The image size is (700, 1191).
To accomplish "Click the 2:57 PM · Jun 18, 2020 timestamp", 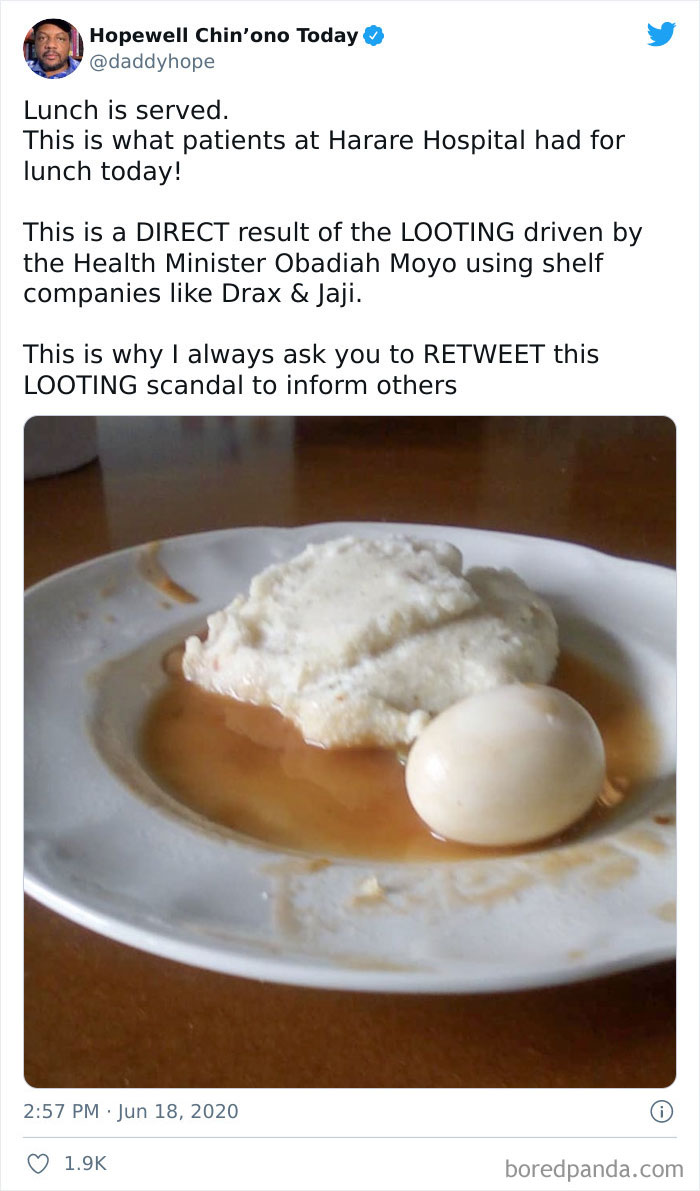I will 131,1111.
